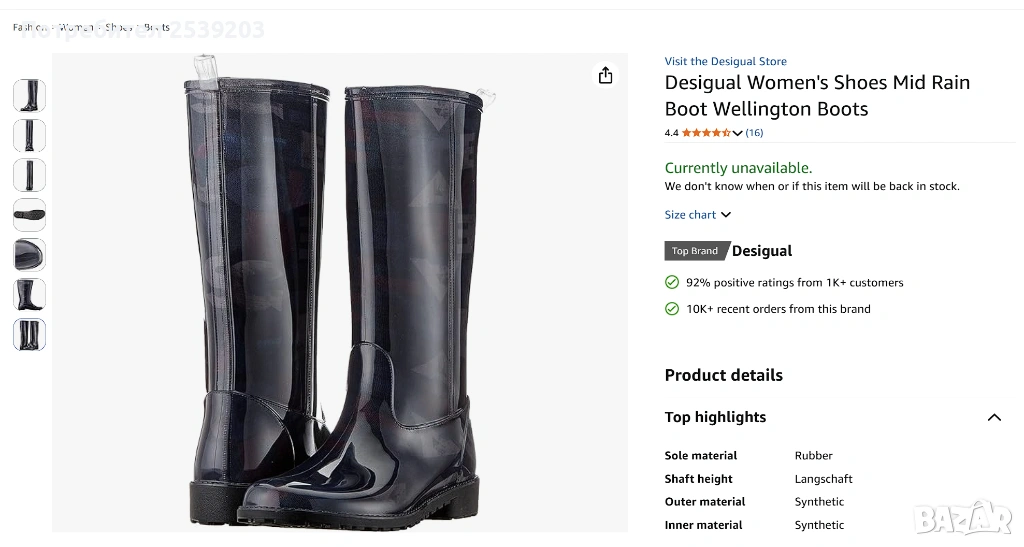Open the (16) reviews count link
The width and height of the screenshot is (1024, 547).
coord(754,133)
